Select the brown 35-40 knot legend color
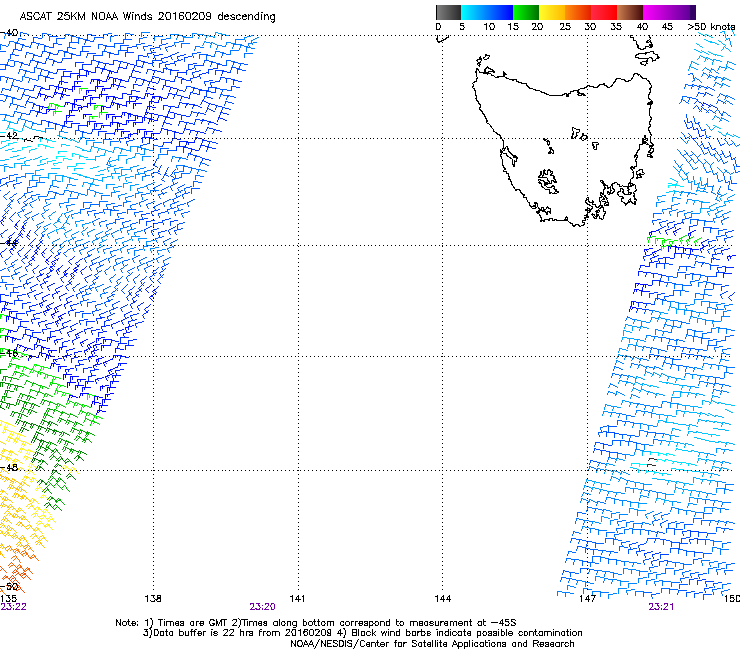Screen dimensions: 740x650 [630, 12]
